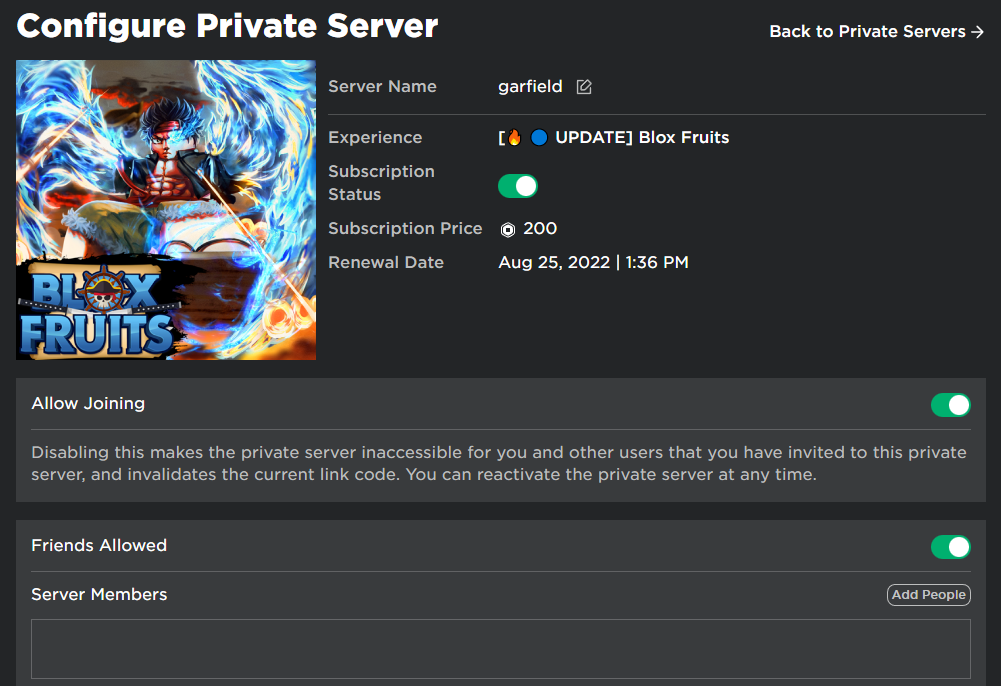Image resolution: width=1001 pixels, height=686 pixels.
Task: Click the Subscription Status label
Action: pos(382,183)
